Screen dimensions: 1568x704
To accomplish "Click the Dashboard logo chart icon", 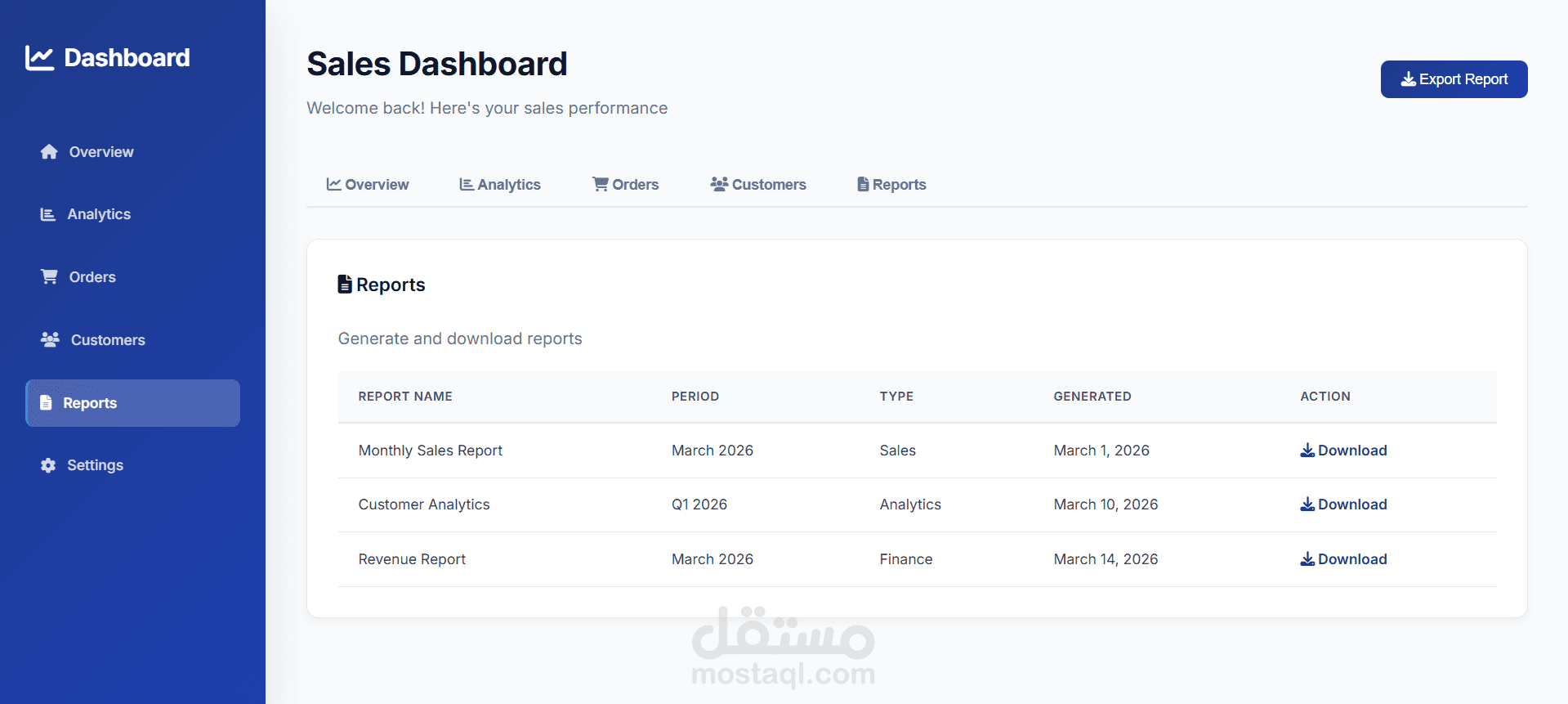I will (39, 58).
